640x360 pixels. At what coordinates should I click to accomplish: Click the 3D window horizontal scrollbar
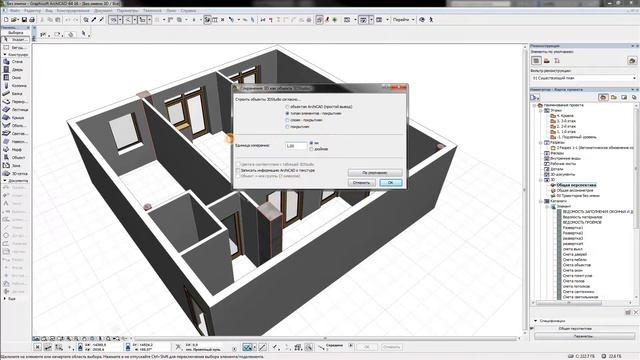coord(325,338)
